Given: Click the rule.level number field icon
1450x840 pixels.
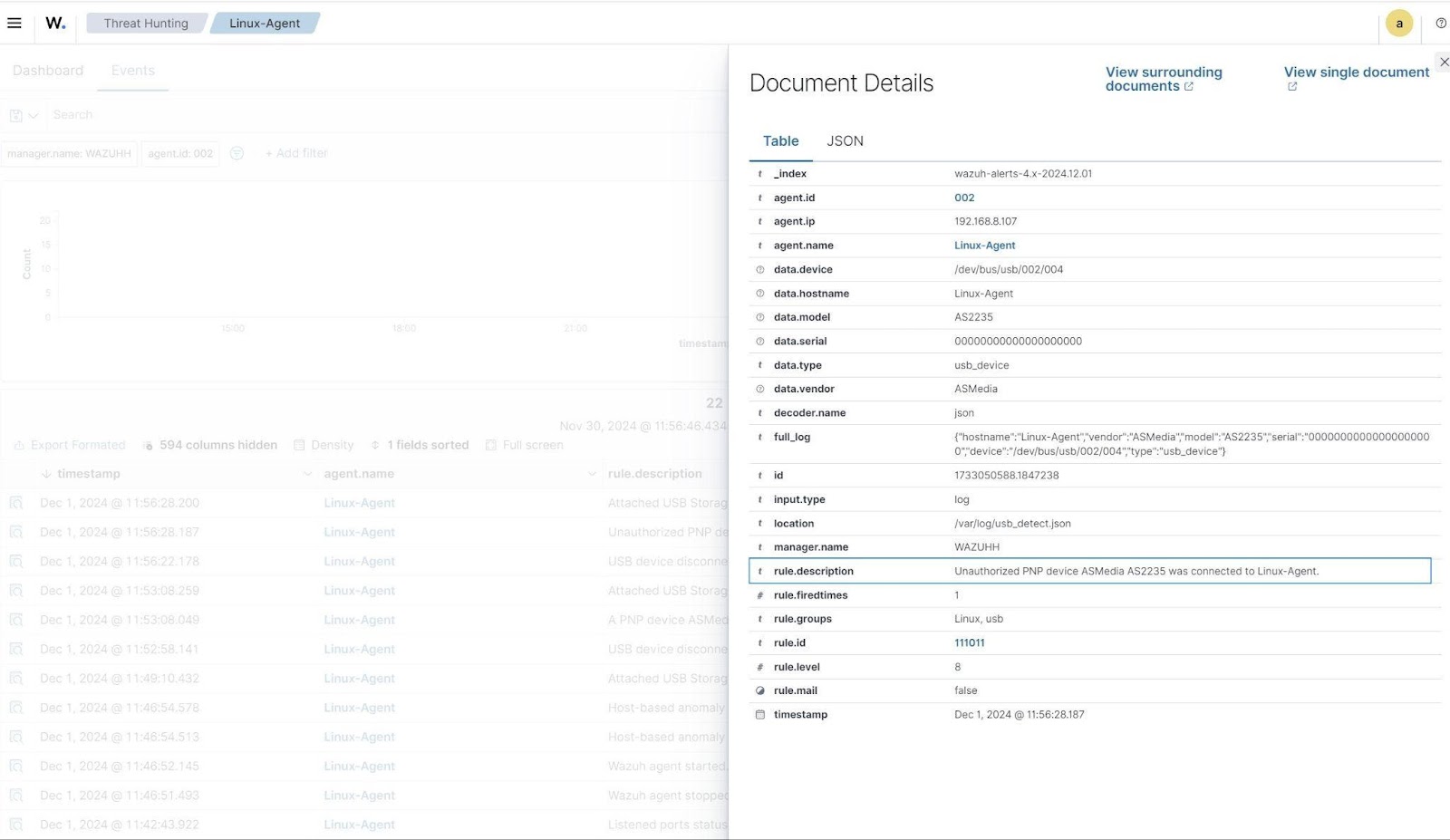Looking at the screenshot, I should (x=759, y=667).
